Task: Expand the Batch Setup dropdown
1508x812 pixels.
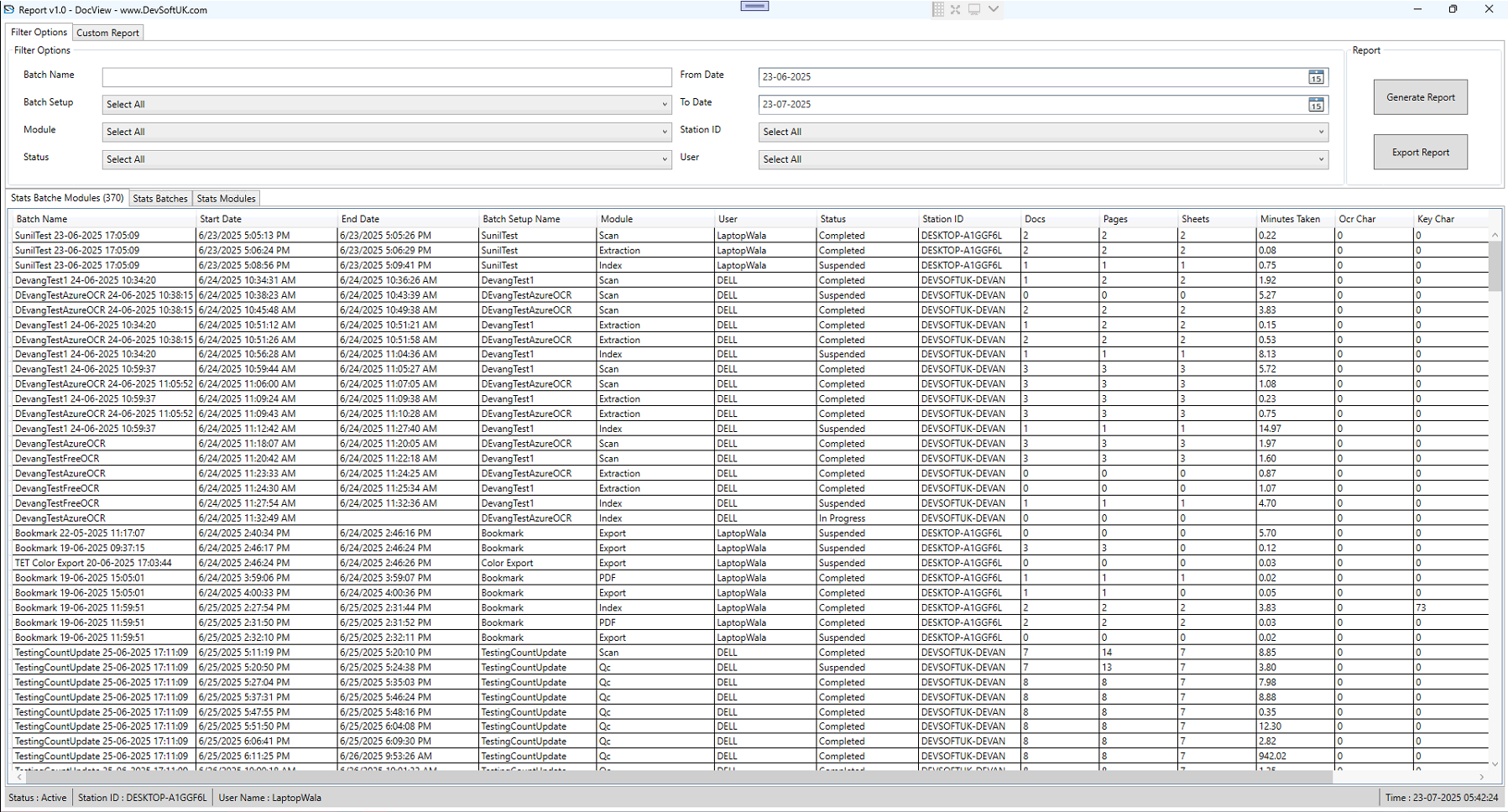Action: [664, 105]
